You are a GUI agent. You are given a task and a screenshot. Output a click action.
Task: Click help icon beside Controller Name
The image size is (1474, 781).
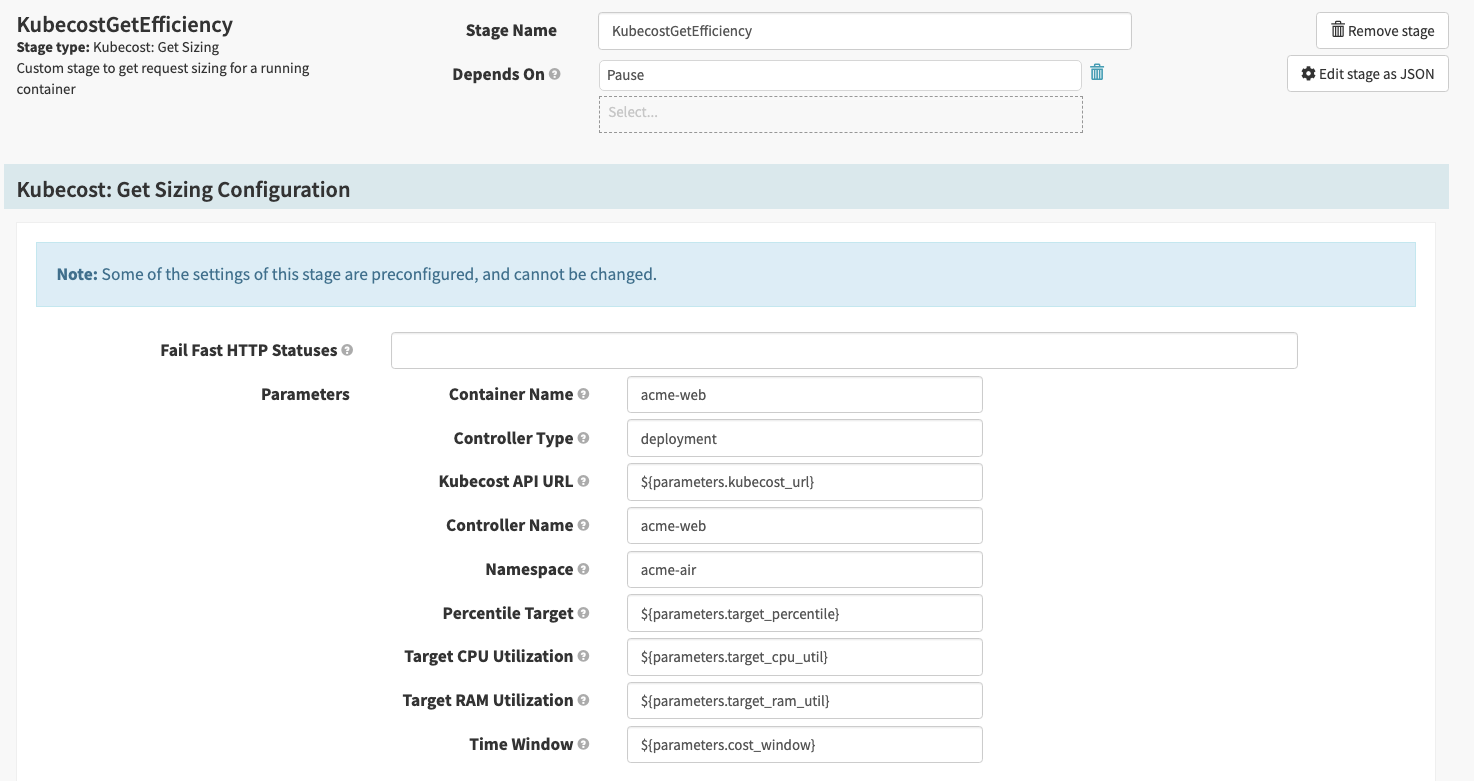pos(583,525)
